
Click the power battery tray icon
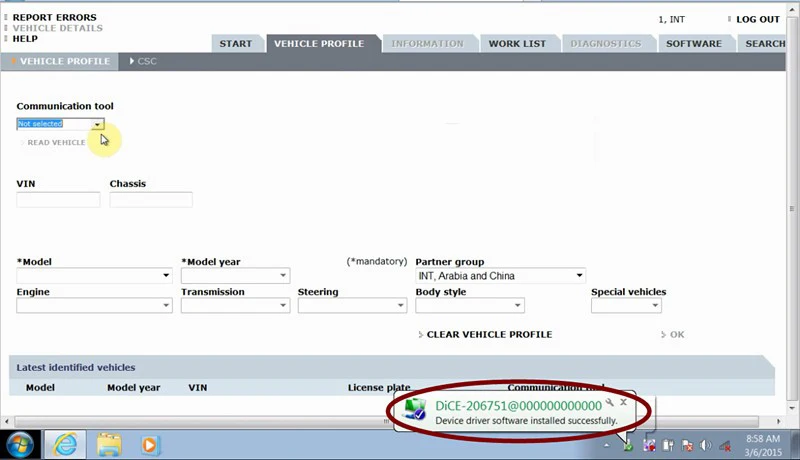click(x=668, y=445)
